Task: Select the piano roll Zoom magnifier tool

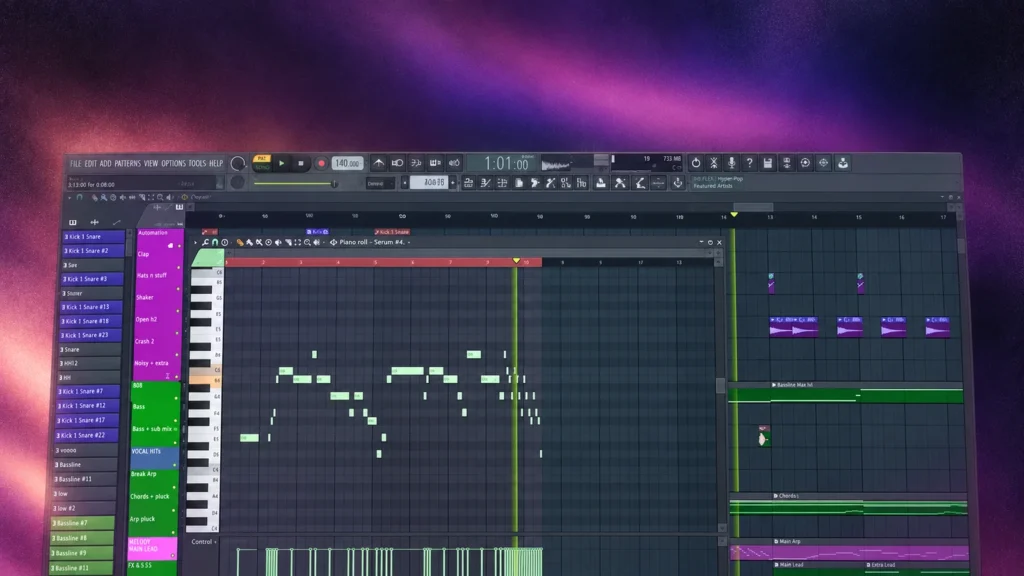Action: [307, 242]
